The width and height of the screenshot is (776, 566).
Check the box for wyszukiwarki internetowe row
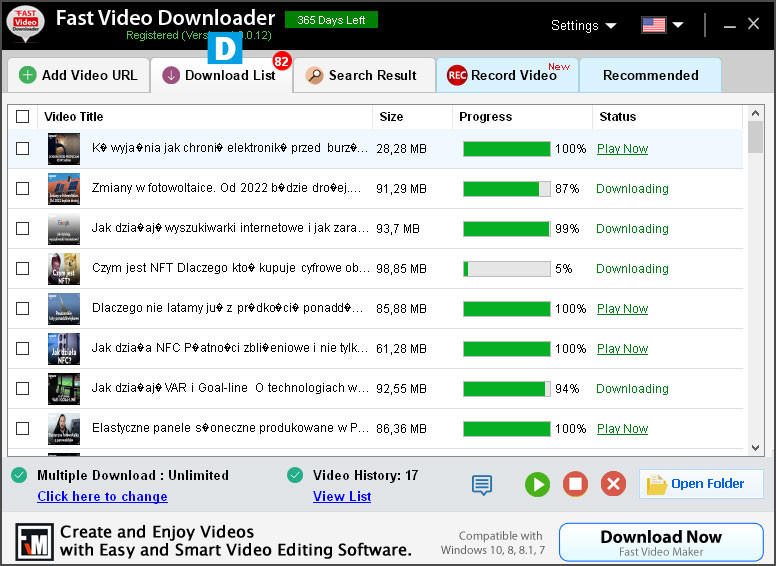tap(22, 229)
